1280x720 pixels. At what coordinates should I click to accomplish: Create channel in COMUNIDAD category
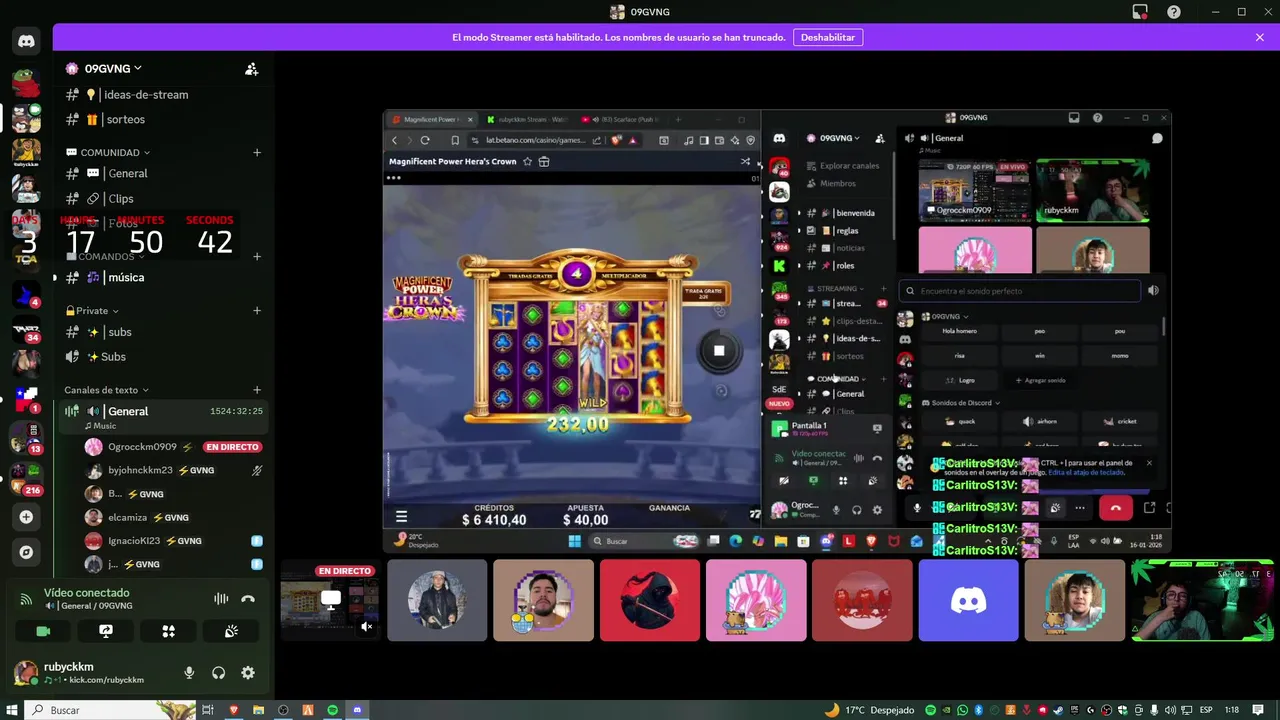click(x=257, y=153)
